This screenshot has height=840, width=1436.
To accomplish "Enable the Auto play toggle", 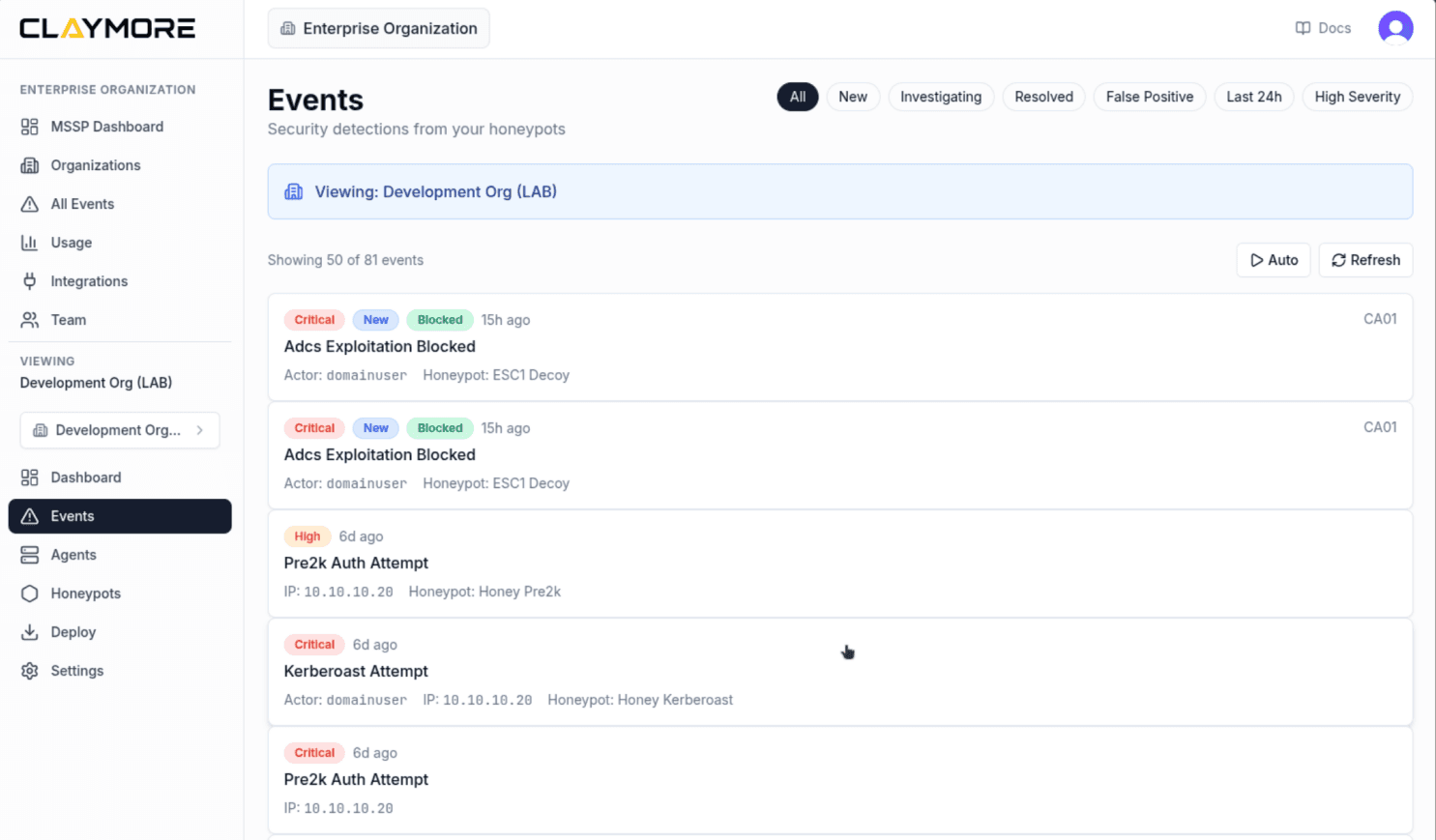I will click(x=1274, y=260).
